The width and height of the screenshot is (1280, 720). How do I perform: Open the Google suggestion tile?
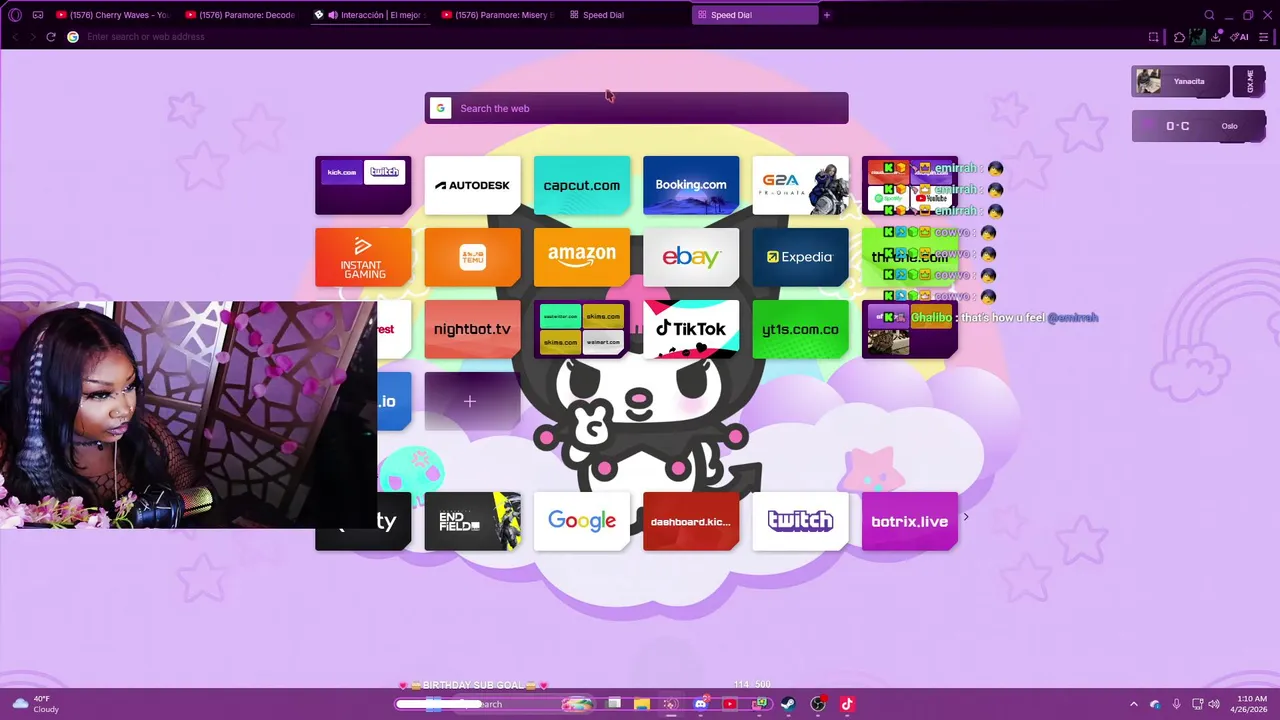(582, 521)
